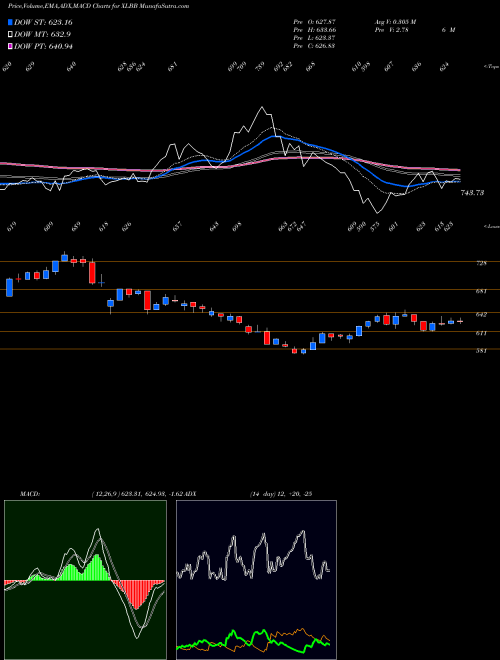
Task: Click the Pre O: 627.87 value
Action: pos(314,22)
